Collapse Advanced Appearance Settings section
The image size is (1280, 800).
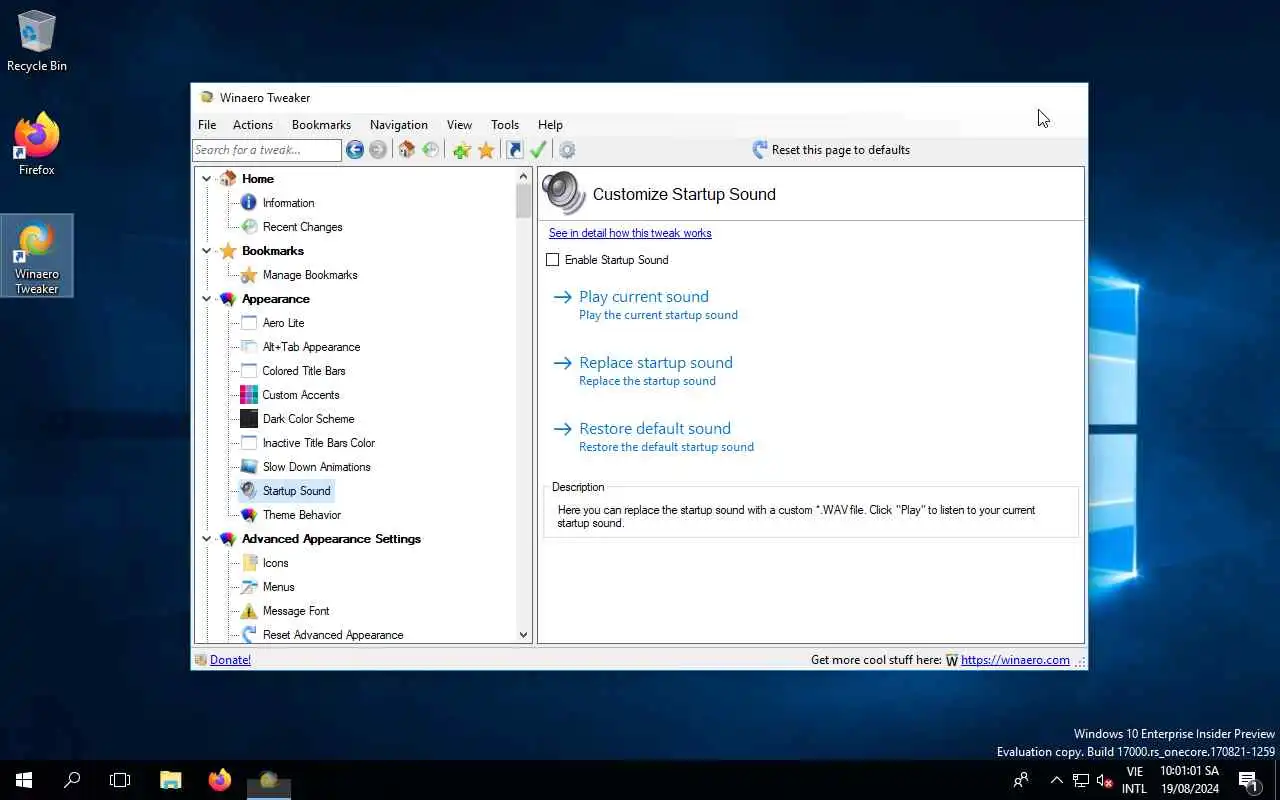(207, 539)
